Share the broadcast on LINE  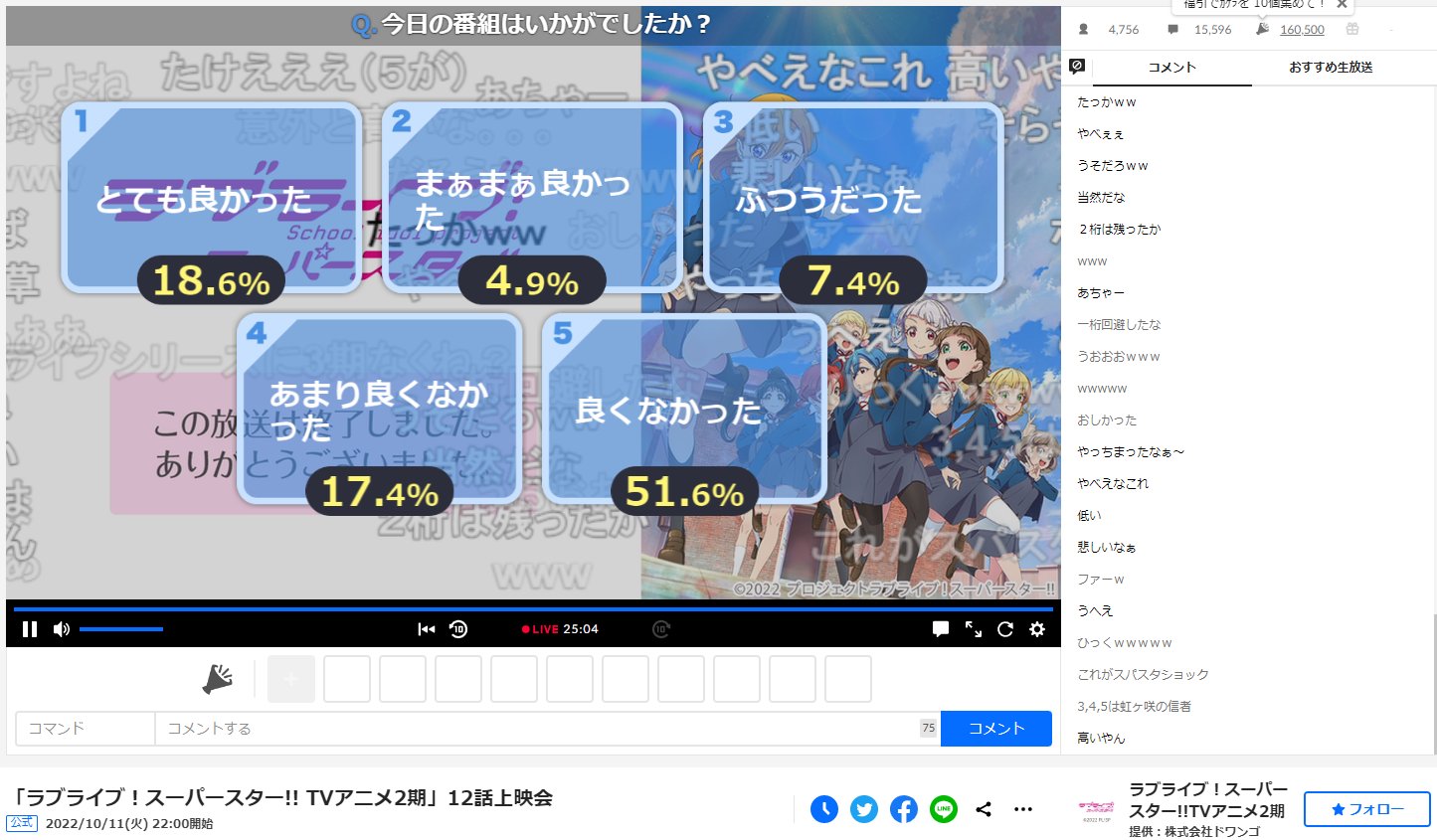pyautogui.click(x=944, y=809)
